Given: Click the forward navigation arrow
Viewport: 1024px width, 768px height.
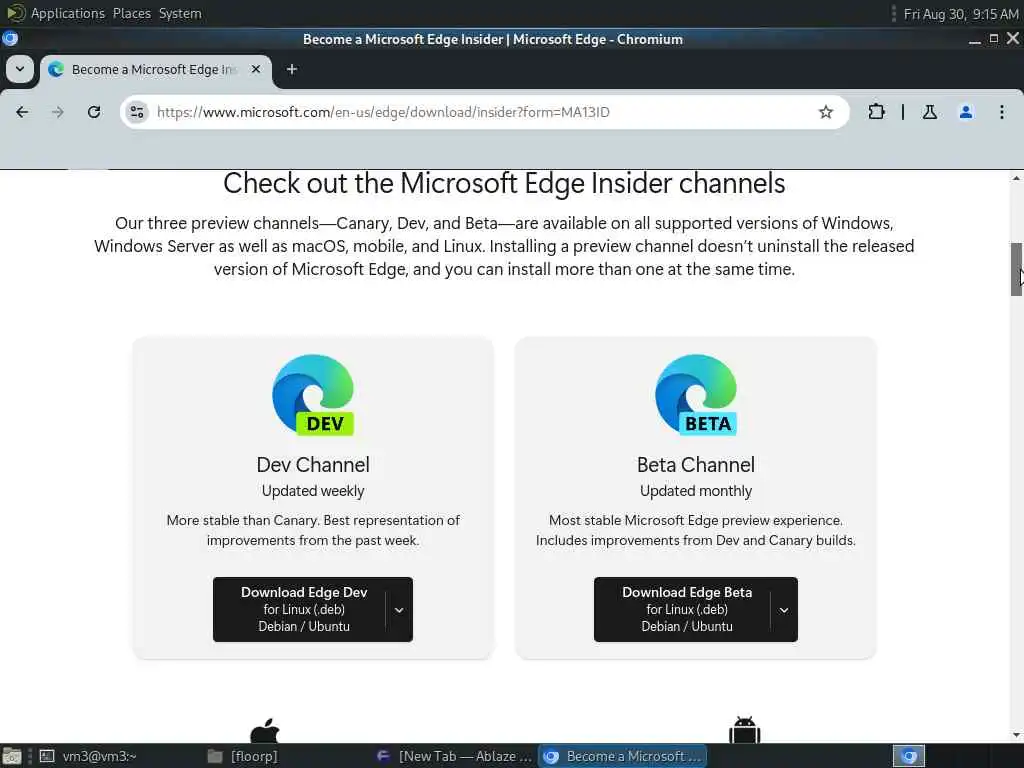Looking at the screenshot, I should [58, 112].
